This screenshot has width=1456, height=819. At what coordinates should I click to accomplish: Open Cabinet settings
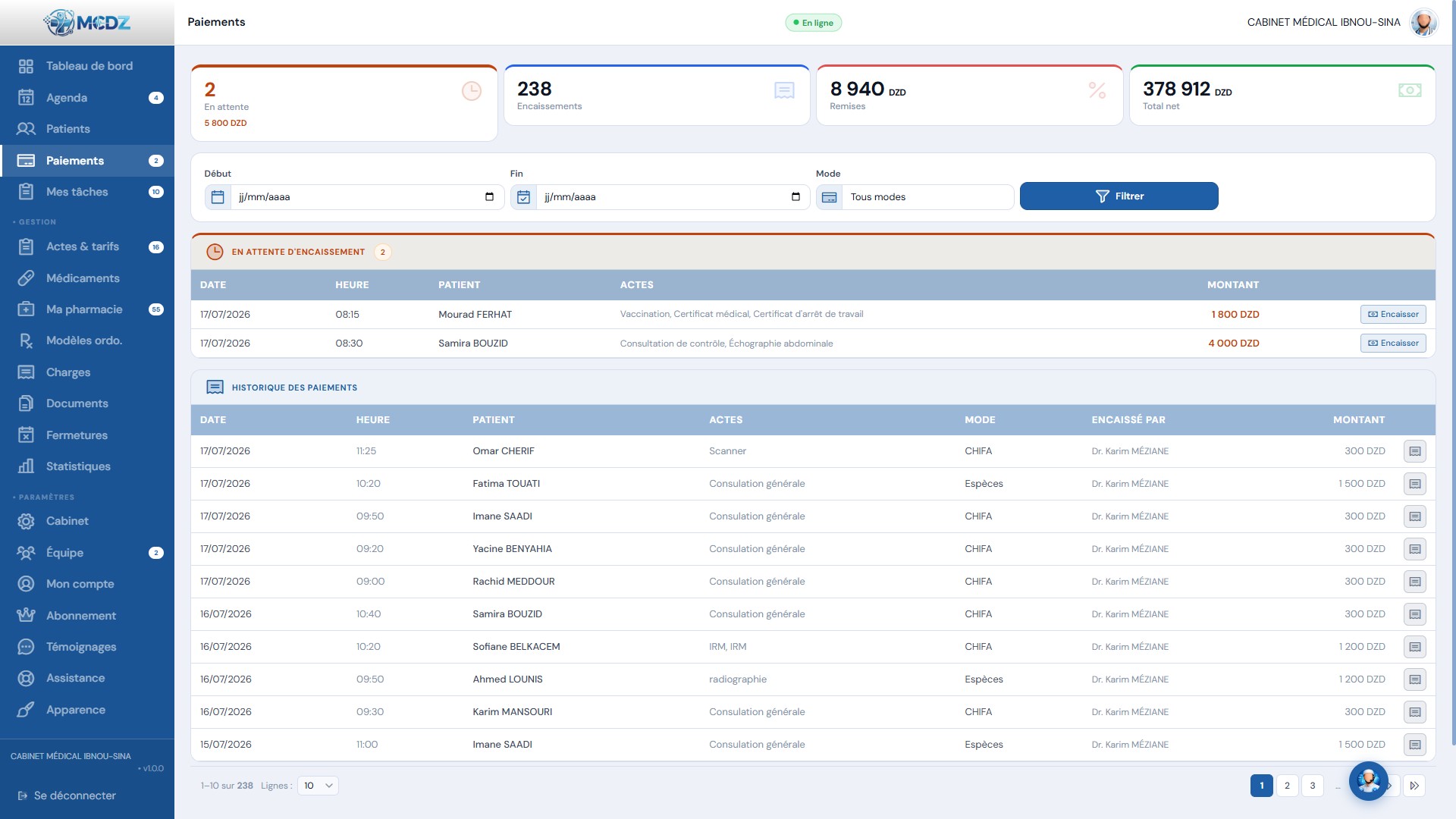click(x=87, y=521)
